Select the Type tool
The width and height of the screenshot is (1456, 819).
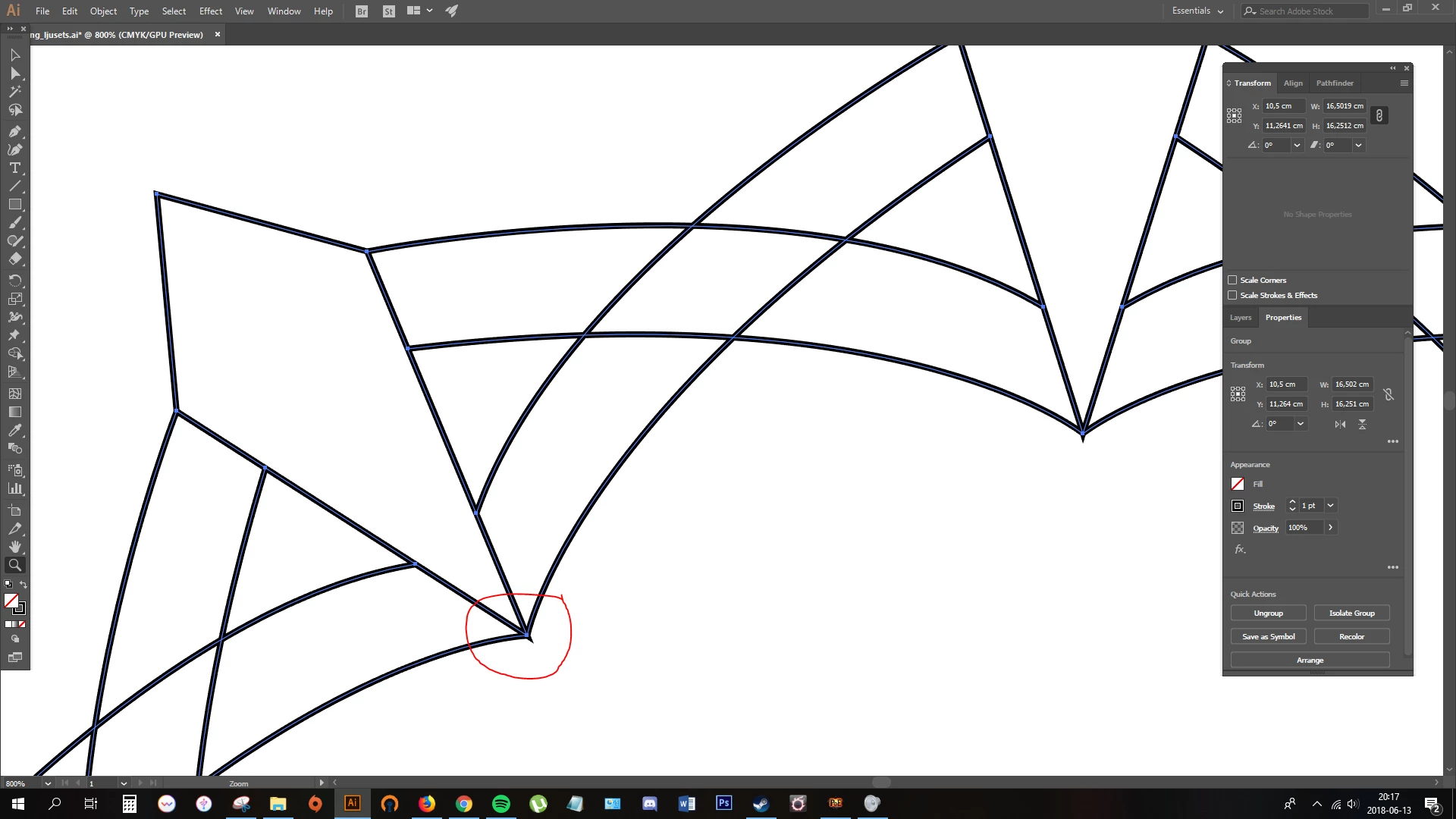[x=14, y=168]
